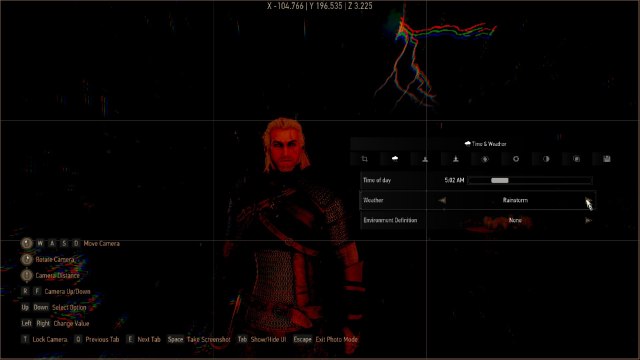Click the Tab key hint
This screenshot has height=360, width=640.
point(242,339)
